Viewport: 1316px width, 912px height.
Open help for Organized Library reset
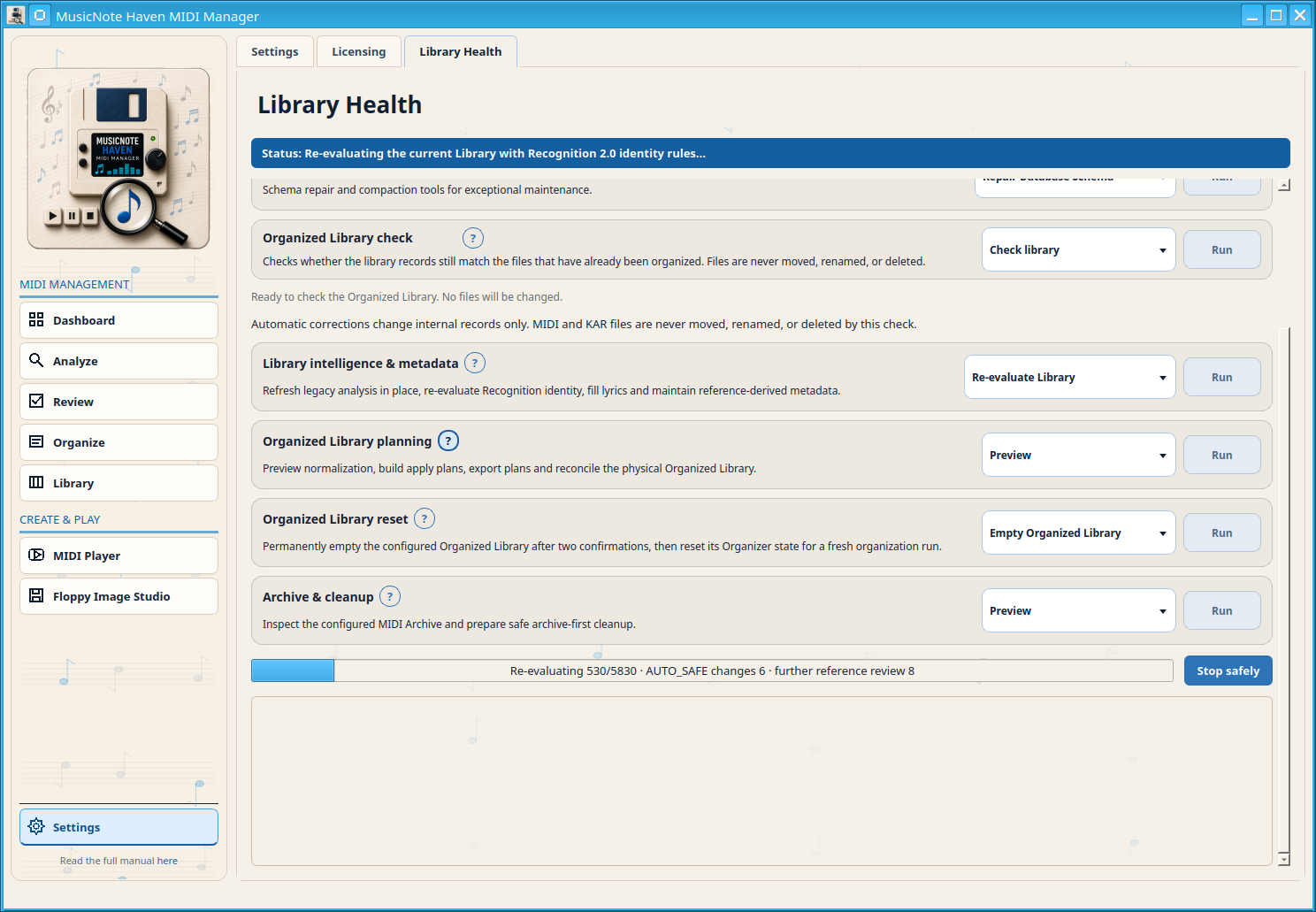click(425, 518)
